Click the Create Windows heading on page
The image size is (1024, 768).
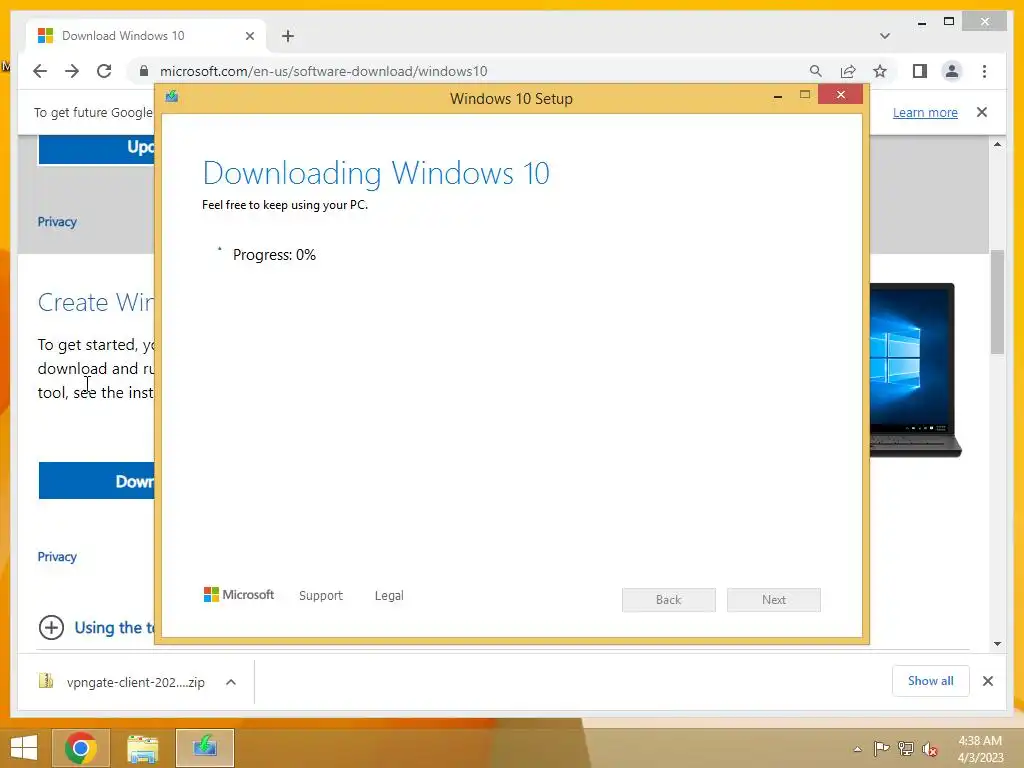tap(96, 302)
